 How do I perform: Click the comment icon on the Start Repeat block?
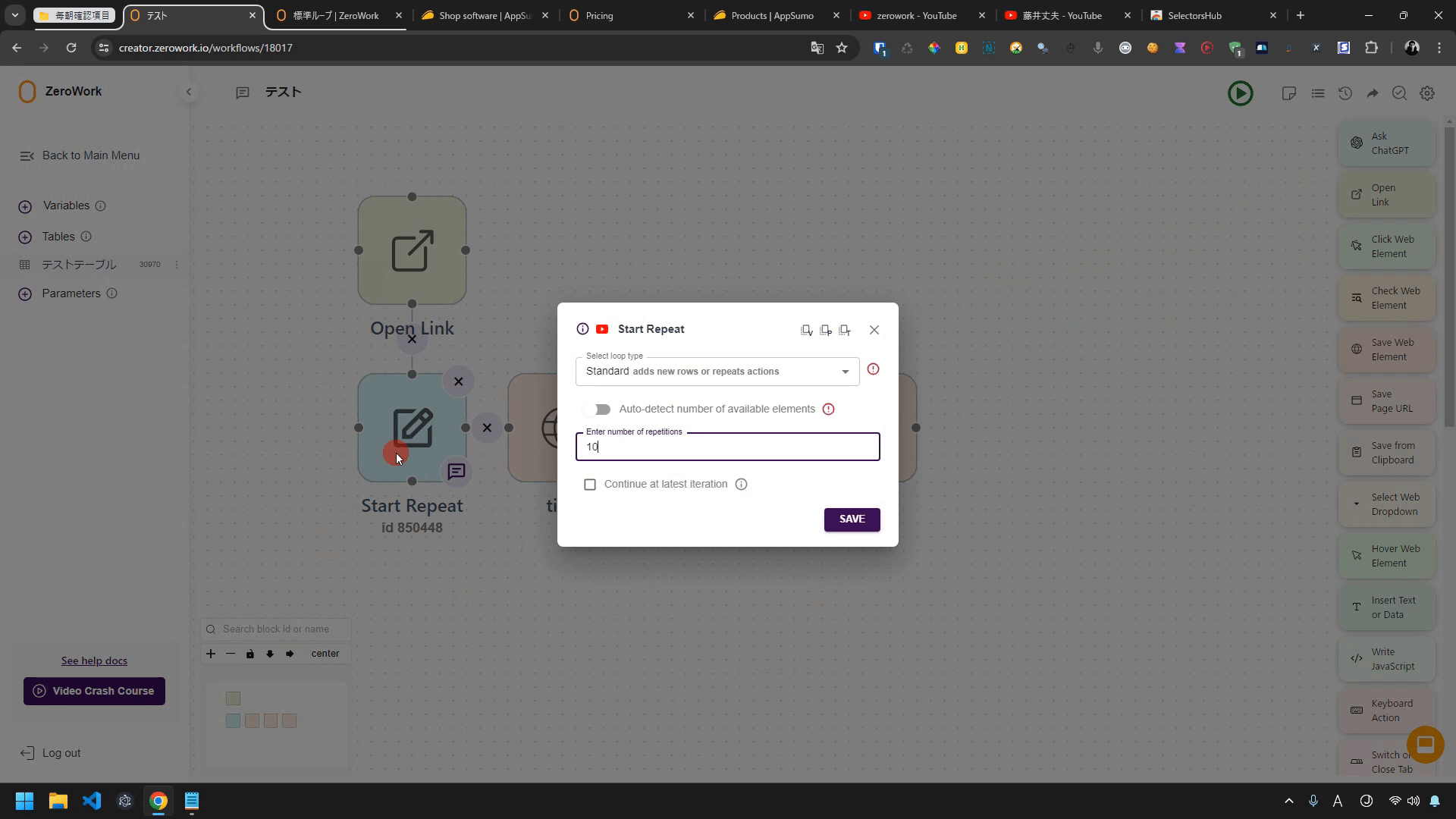click(x=457, y=472)
